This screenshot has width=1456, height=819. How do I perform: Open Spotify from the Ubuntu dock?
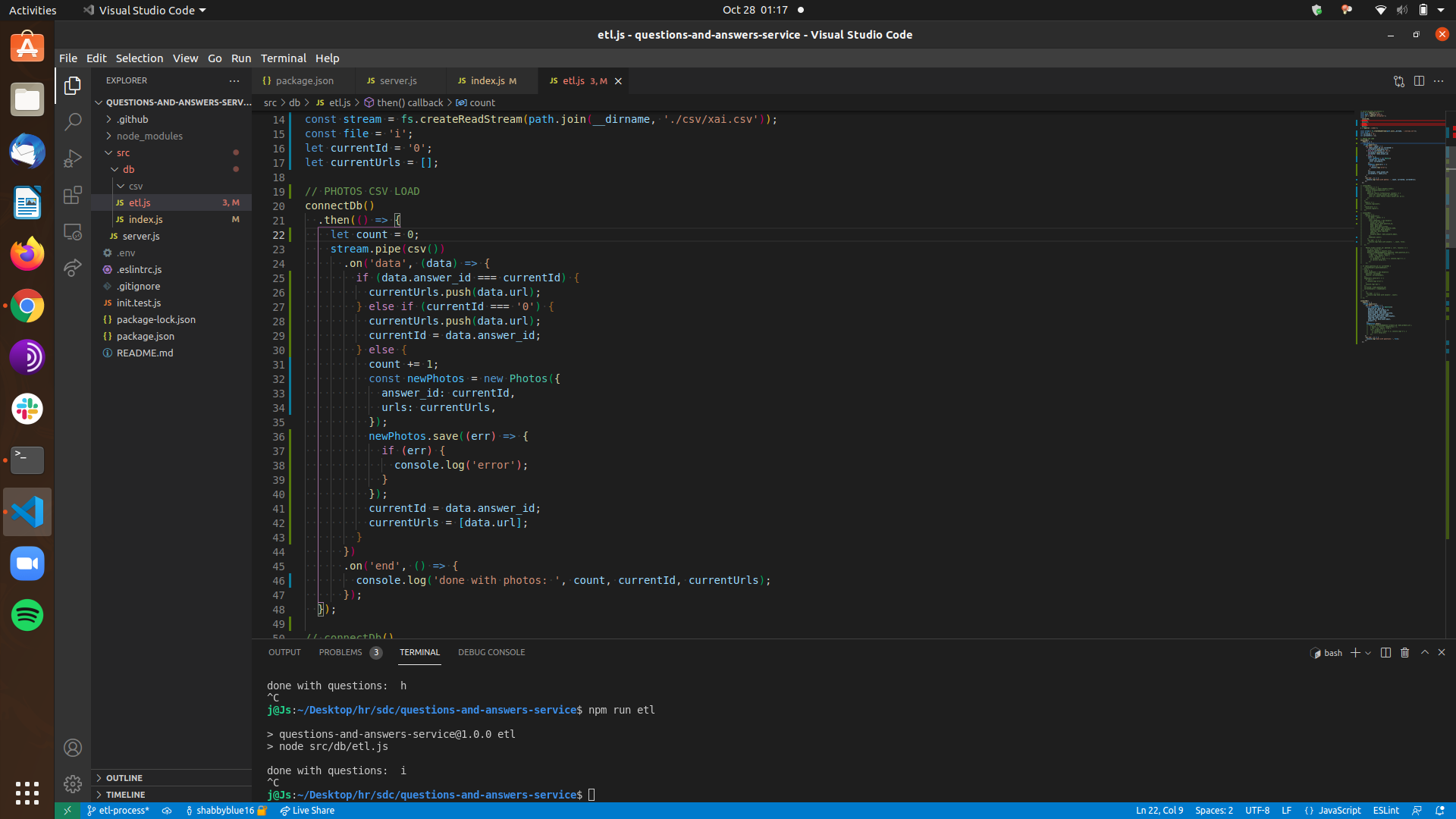click(x=27, y=615)
